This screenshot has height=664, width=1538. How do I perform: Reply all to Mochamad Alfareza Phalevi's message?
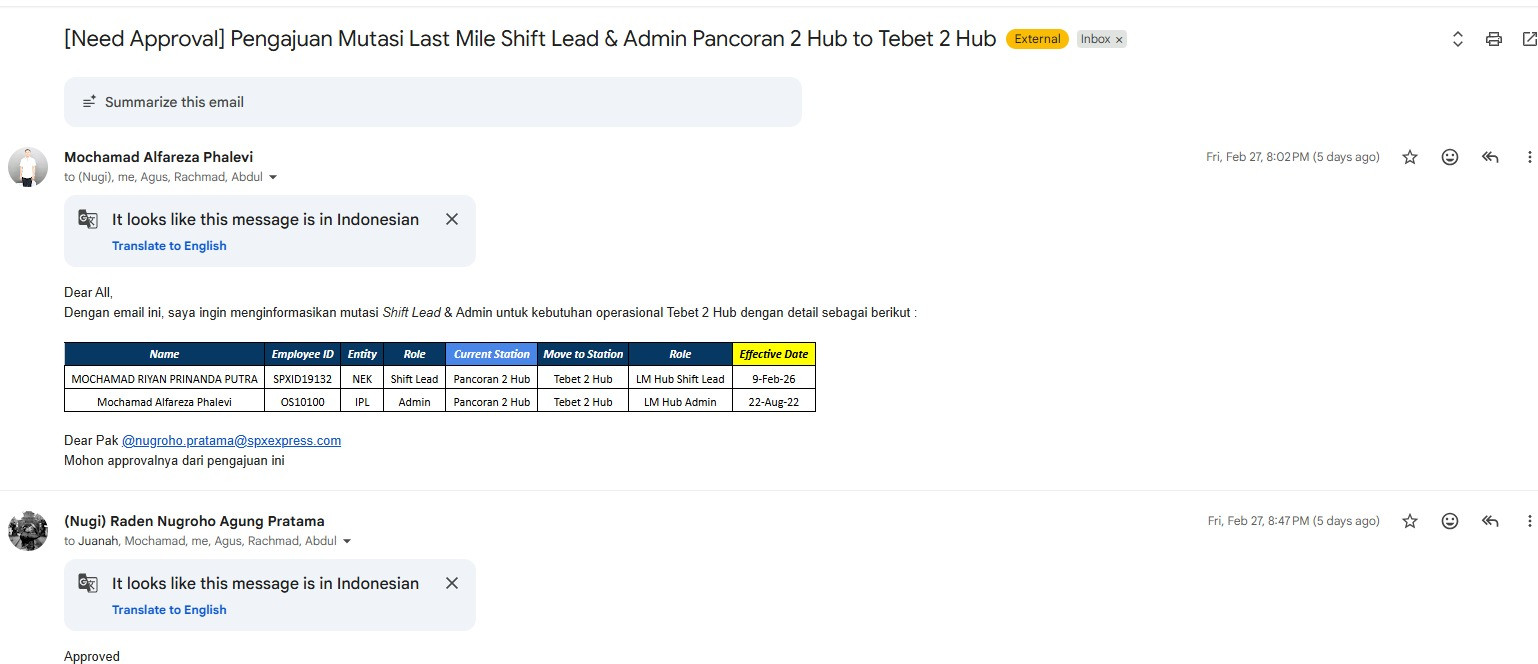pyautogui.click(x=1490, y=157)
